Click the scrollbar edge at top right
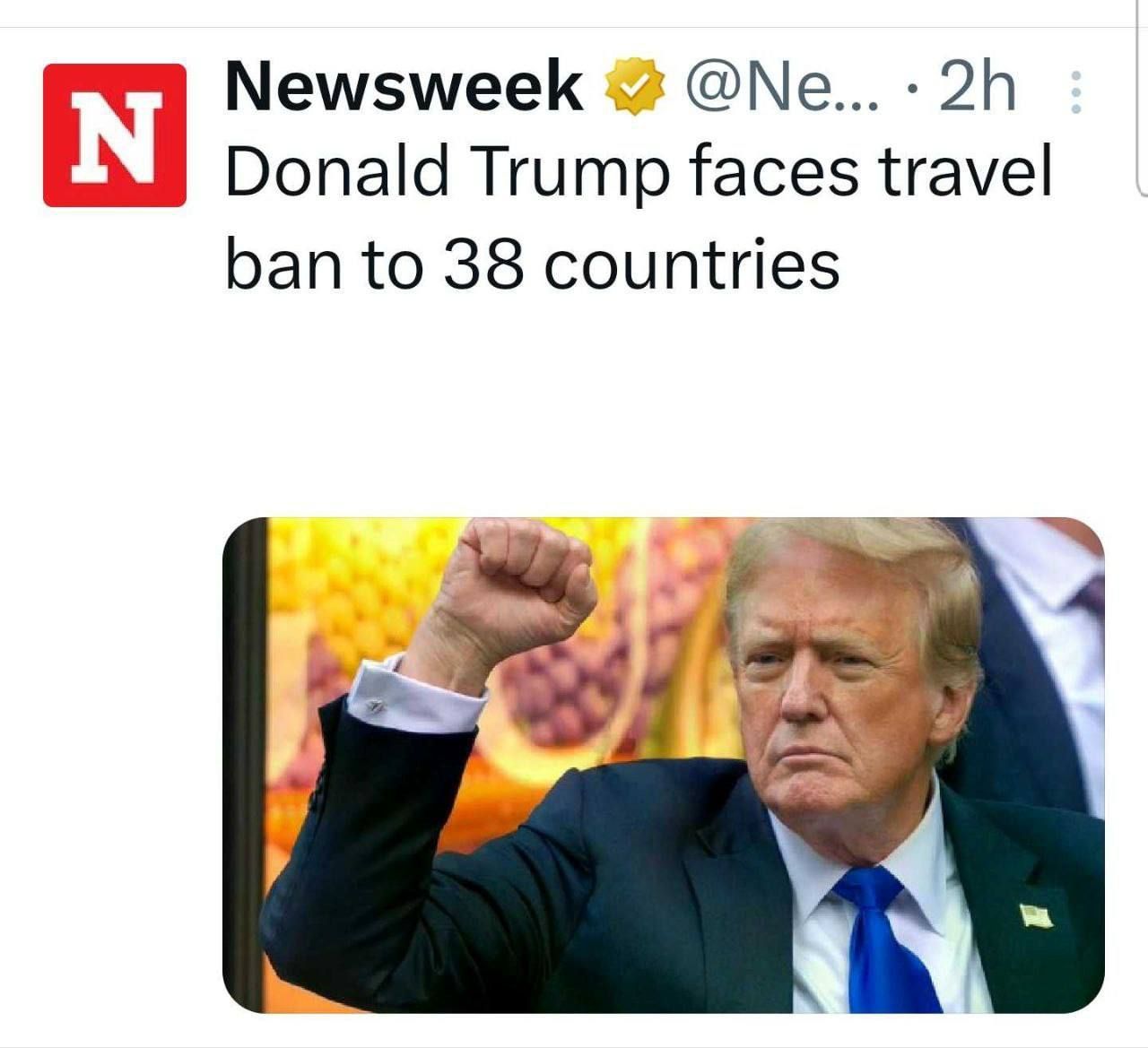 [x=1142, y=99]
